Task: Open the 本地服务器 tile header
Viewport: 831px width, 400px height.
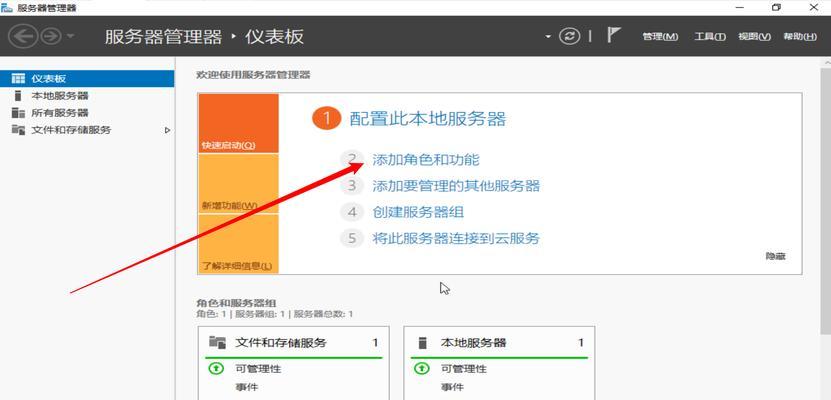Action: point(499,342)
